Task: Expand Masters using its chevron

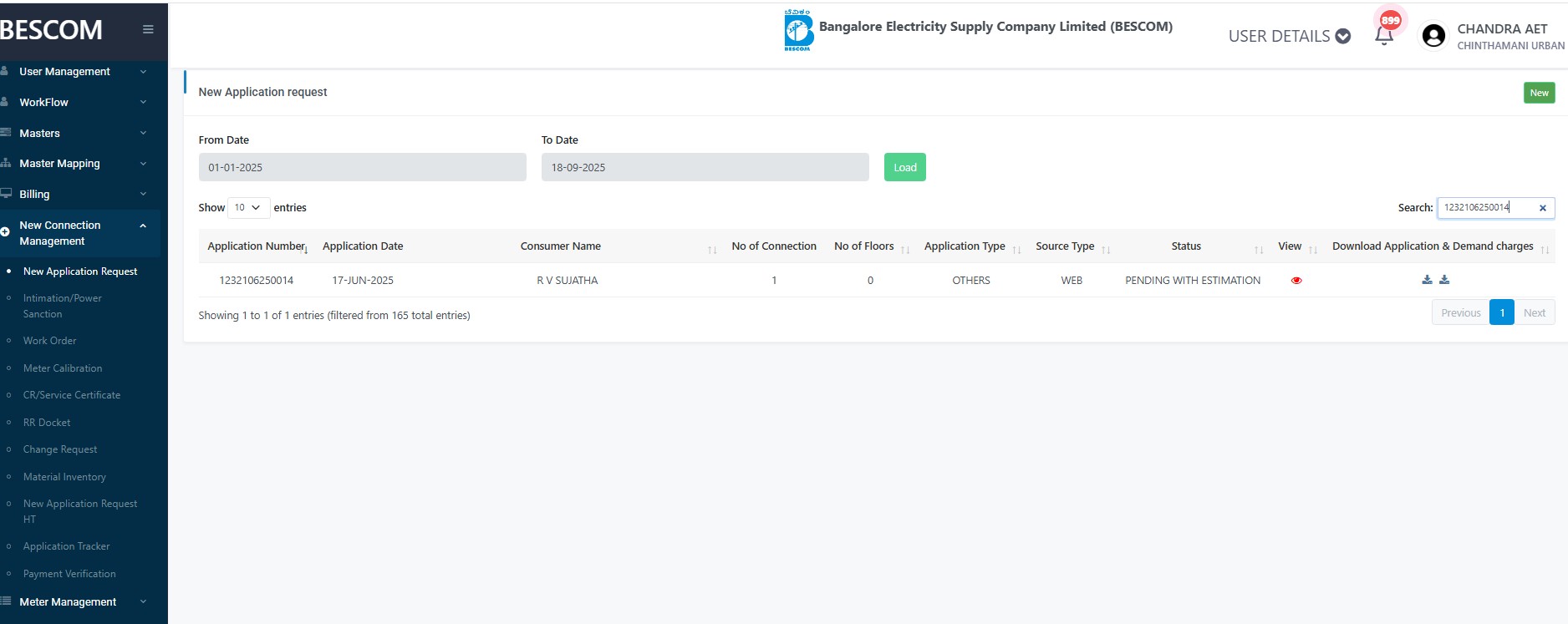Action: coord(143,133)
